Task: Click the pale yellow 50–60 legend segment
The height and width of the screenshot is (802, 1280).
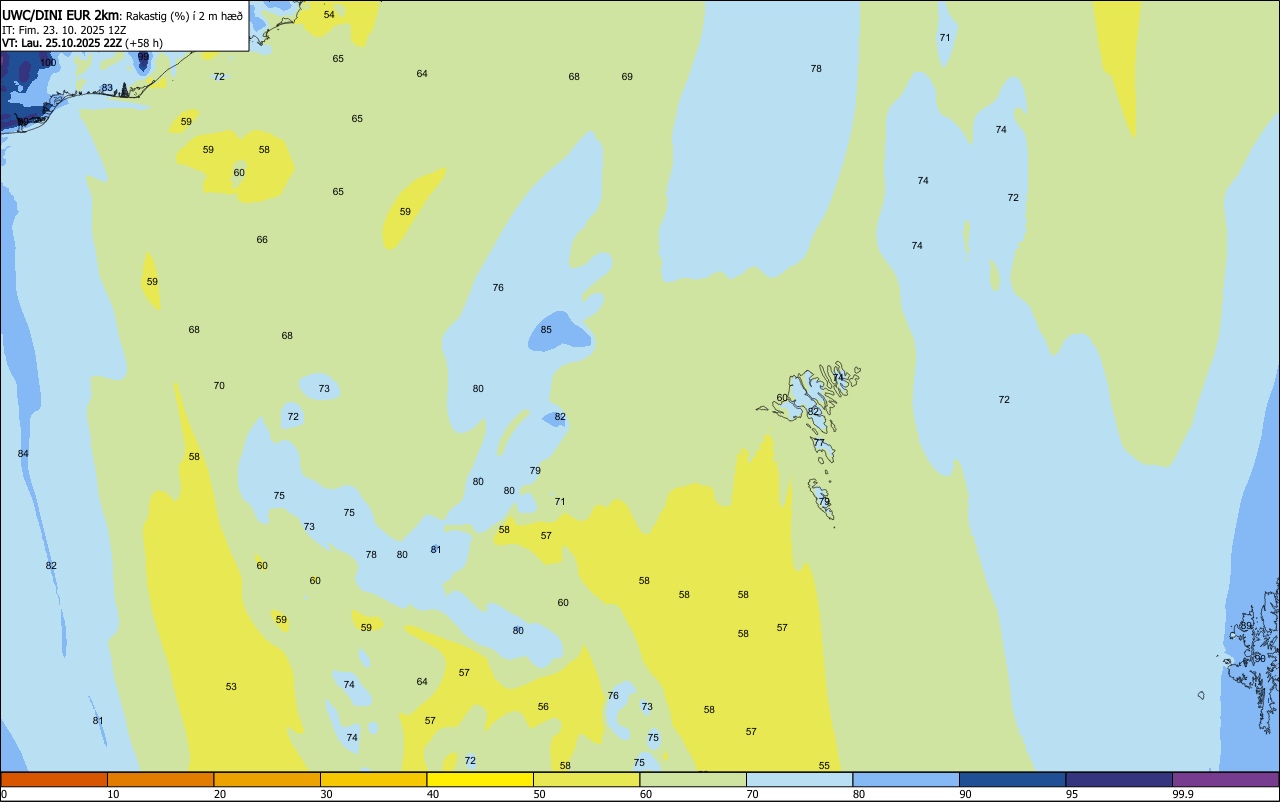Action: pos(586,779)
